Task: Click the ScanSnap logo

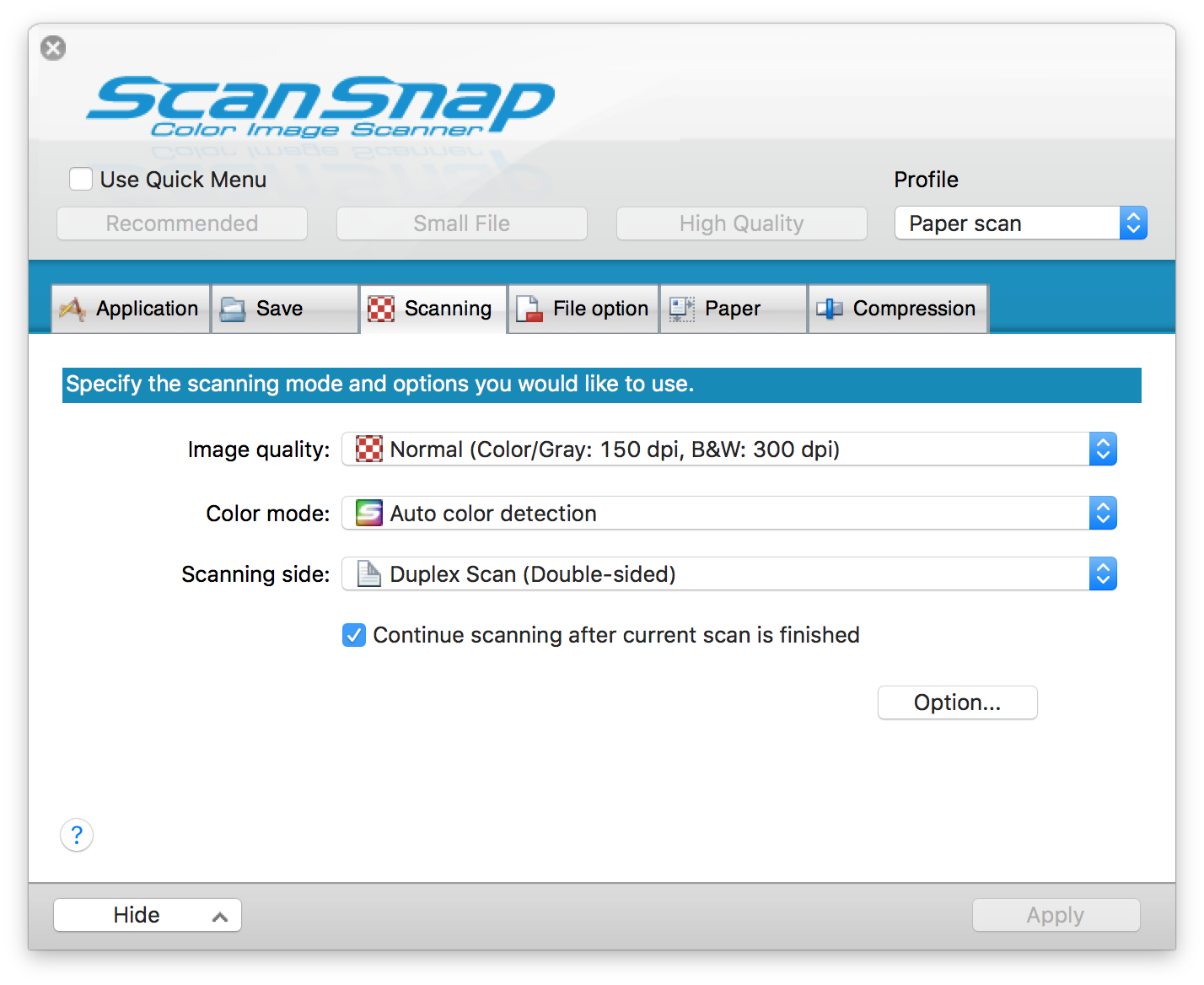Action: (x=320, y=107)
